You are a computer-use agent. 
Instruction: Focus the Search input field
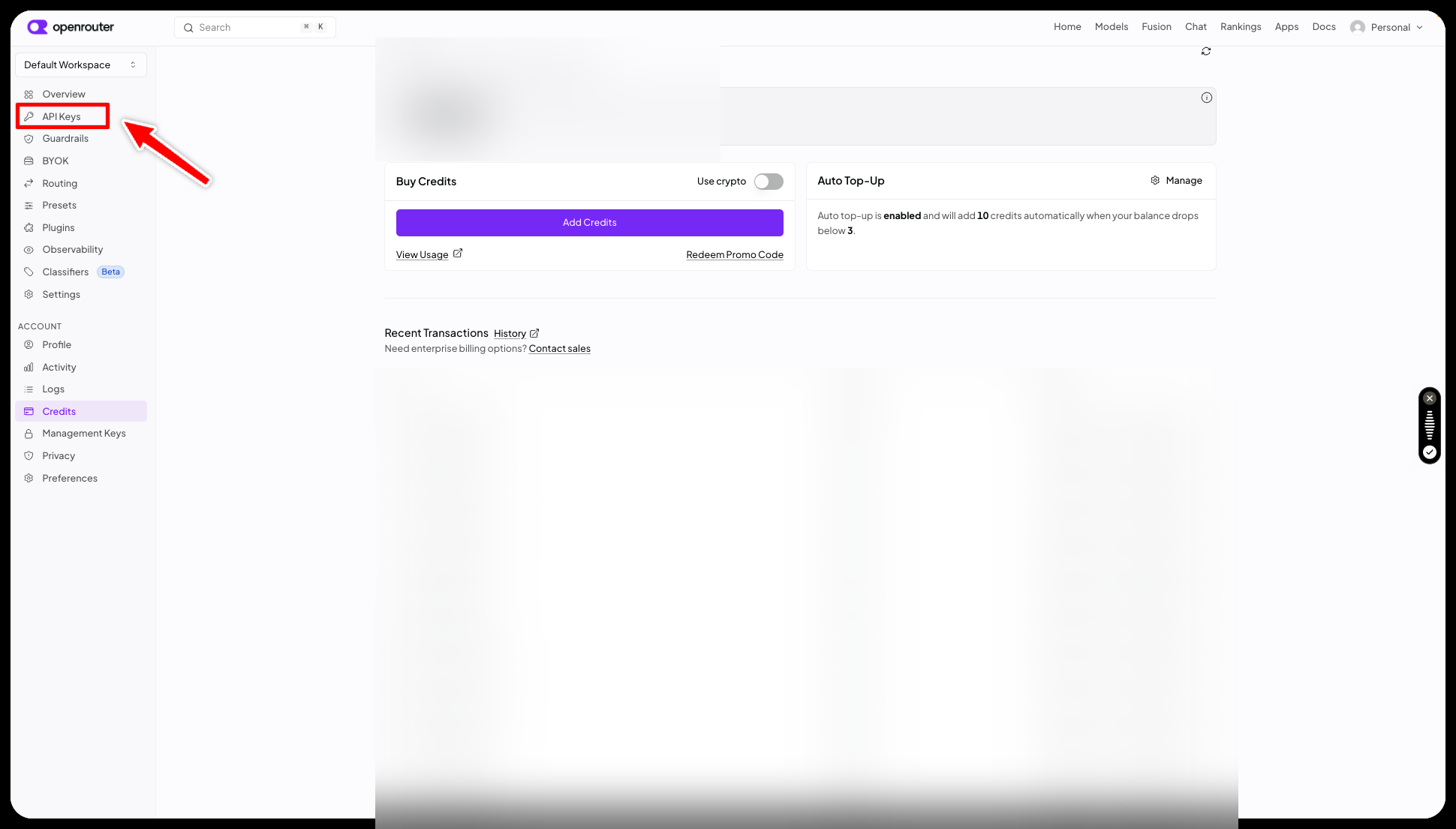click(255, 28)
